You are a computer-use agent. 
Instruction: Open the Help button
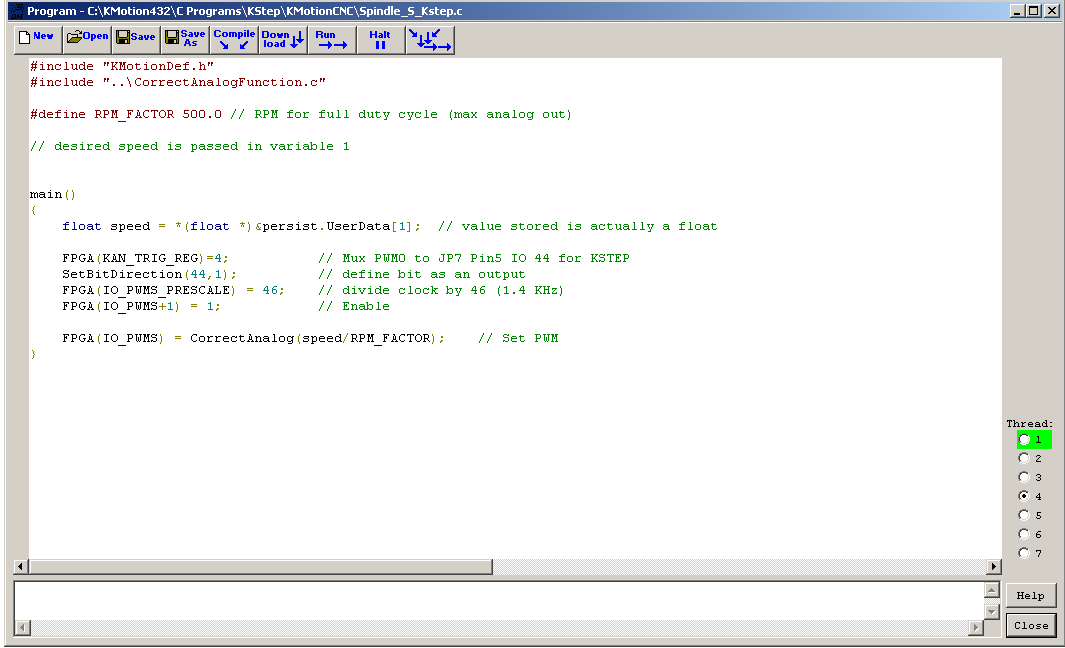coord(1030,596)
